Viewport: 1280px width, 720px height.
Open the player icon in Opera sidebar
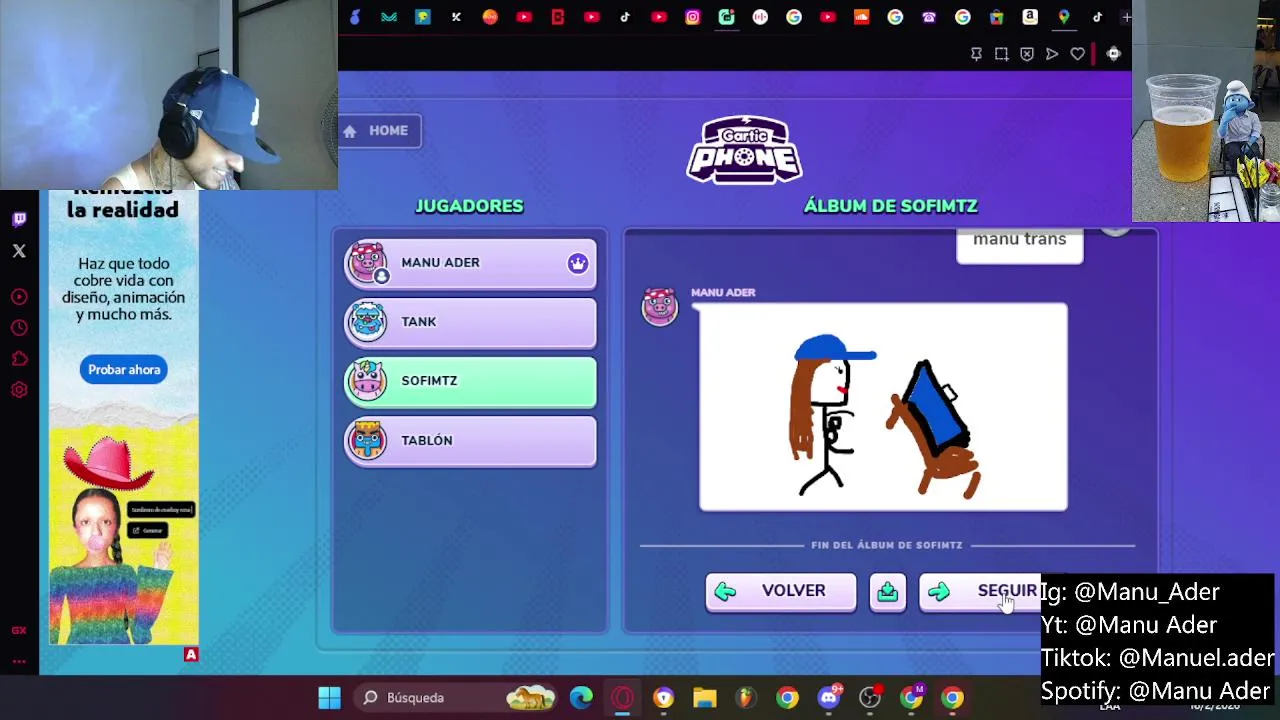(19, 297)
